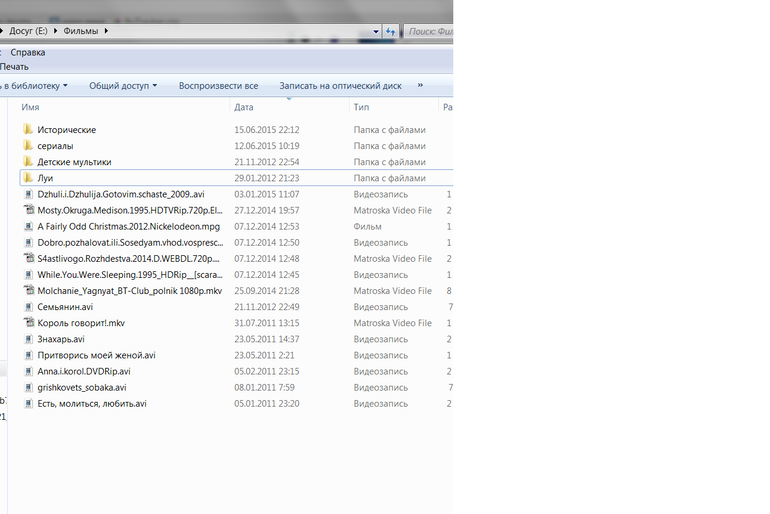Click the Molchanie_Yagnyat mkv file icon
770x514 pixels.
click(x=28, y=291)
